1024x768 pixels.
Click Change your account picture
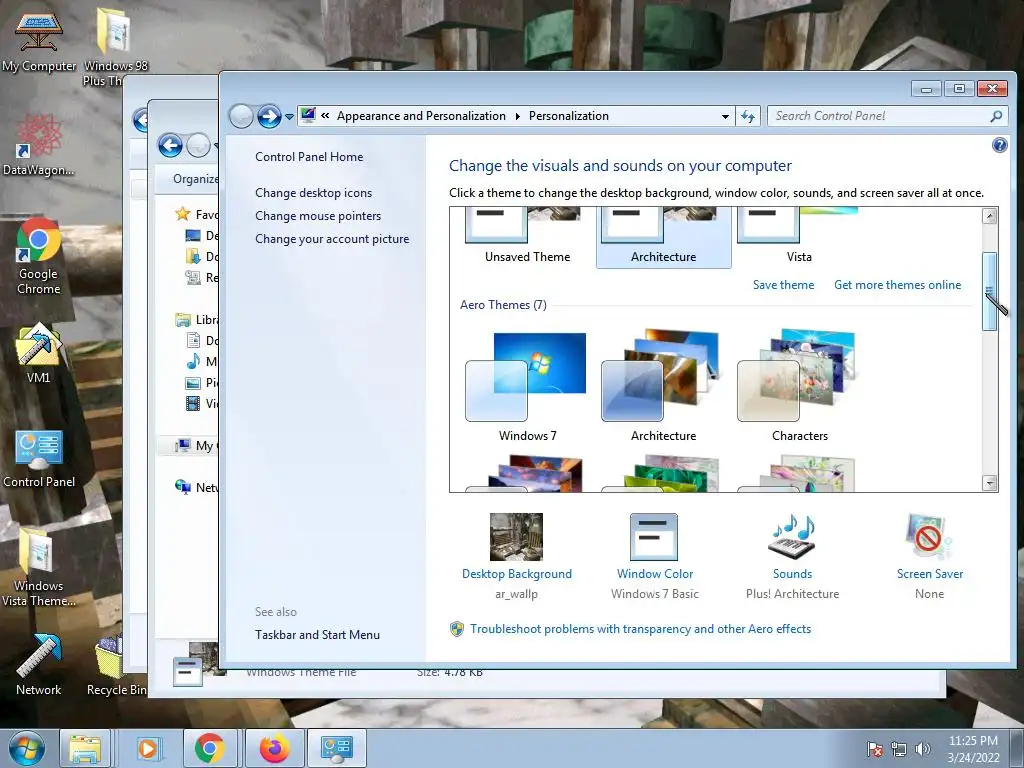click(x=332, y=239)
